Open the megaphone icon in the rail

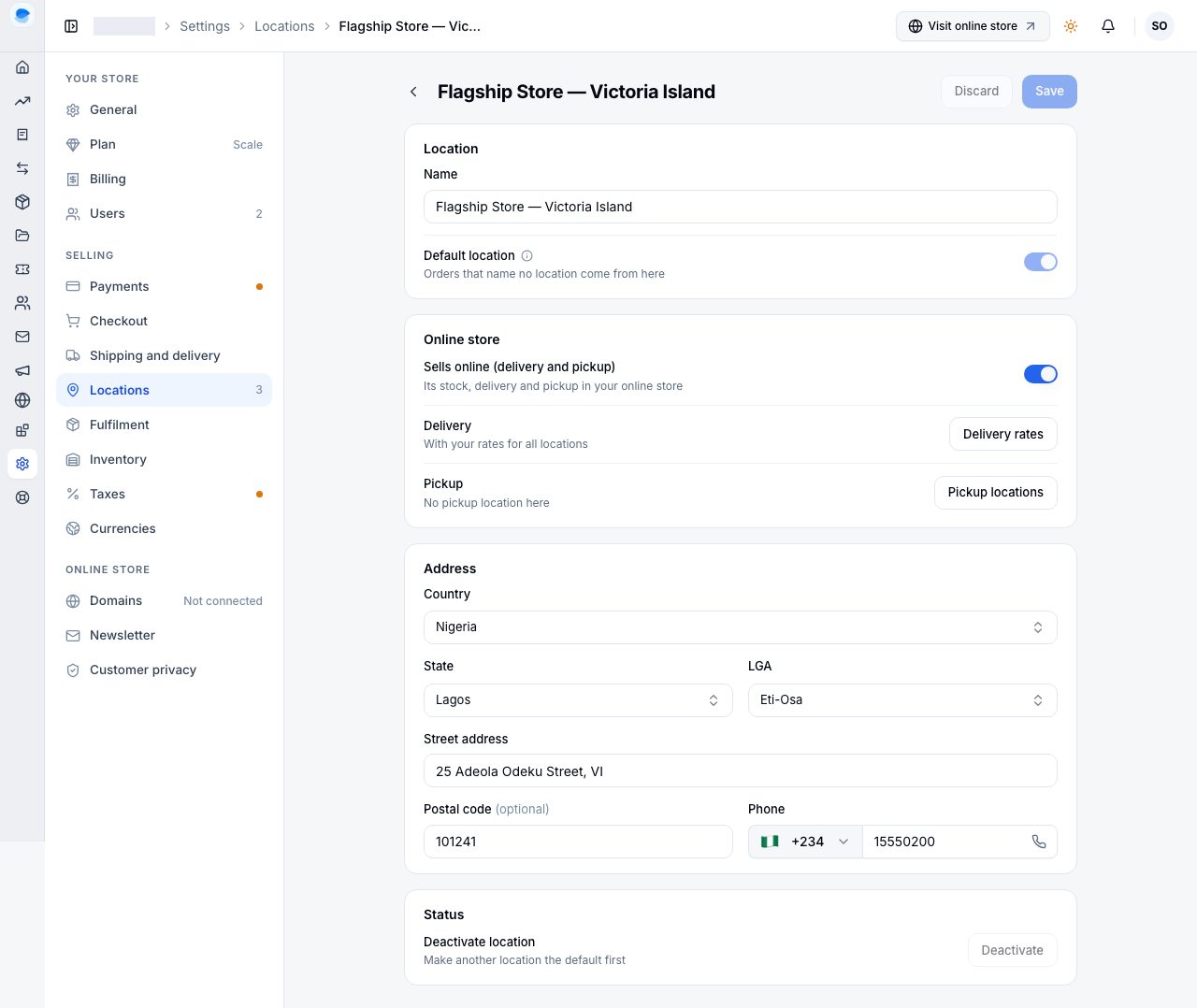click(22, 370)
